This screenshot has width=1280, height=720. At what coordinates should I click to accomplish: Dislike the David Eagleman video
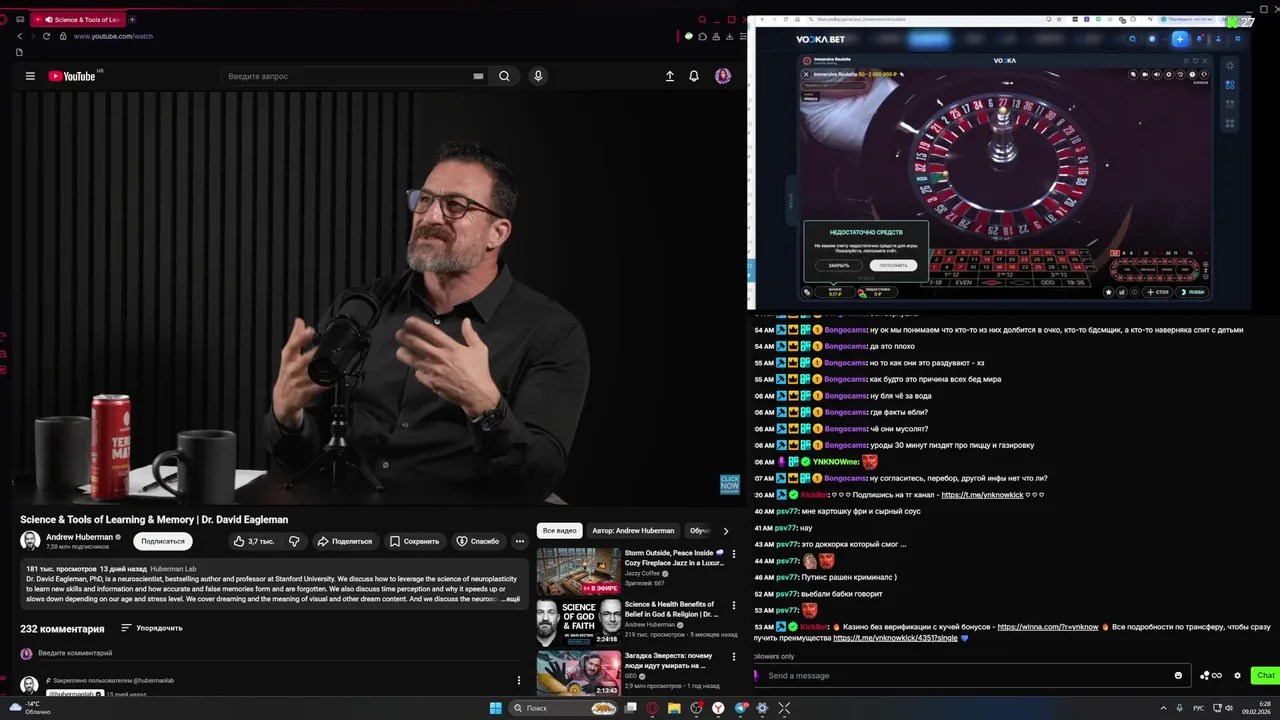coord(294,541)
